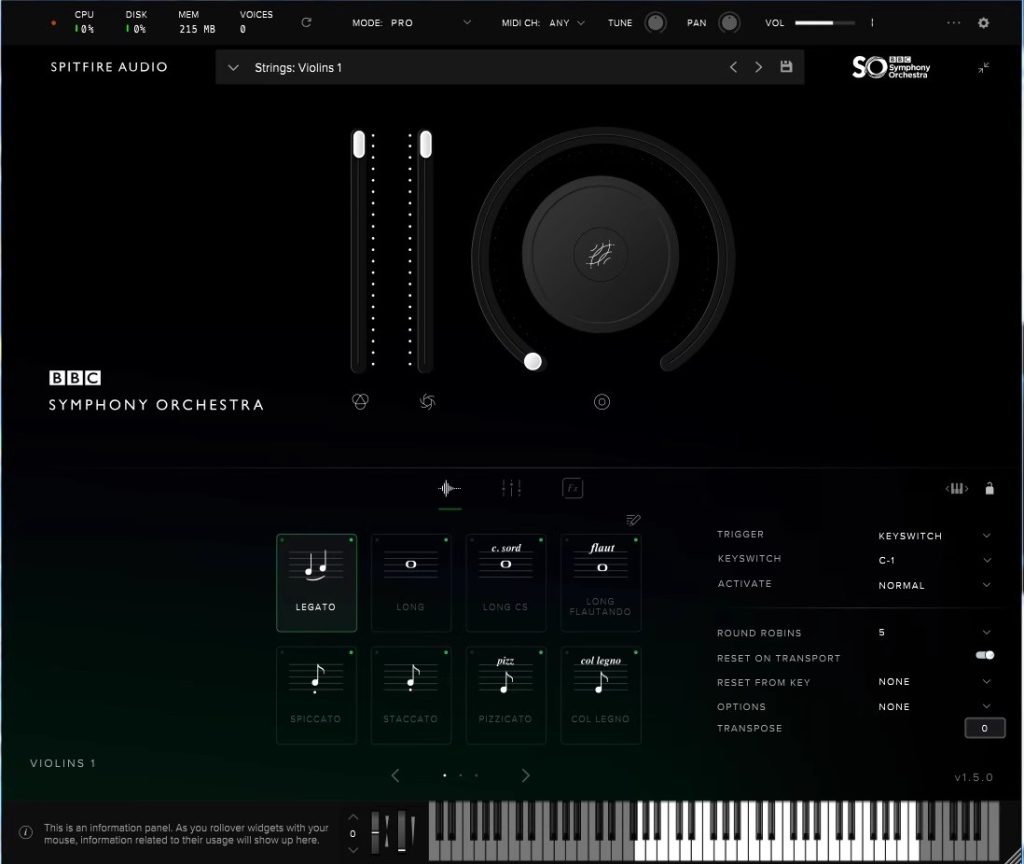The image size is (1024, 864).
Task: Expand the Round Robins dropdown
Action: coord(986,632)
